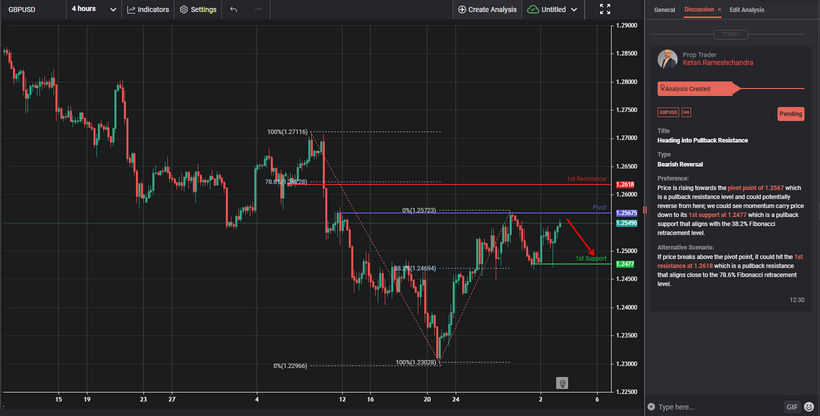Click the 1.29000 price axis value

tap(627, 25)
